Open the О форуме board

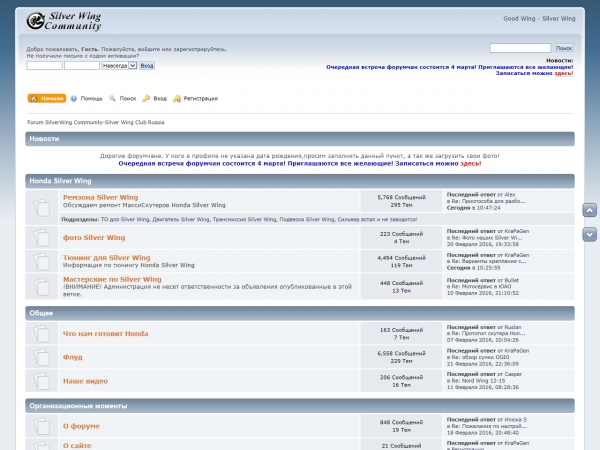coord(81,426)
